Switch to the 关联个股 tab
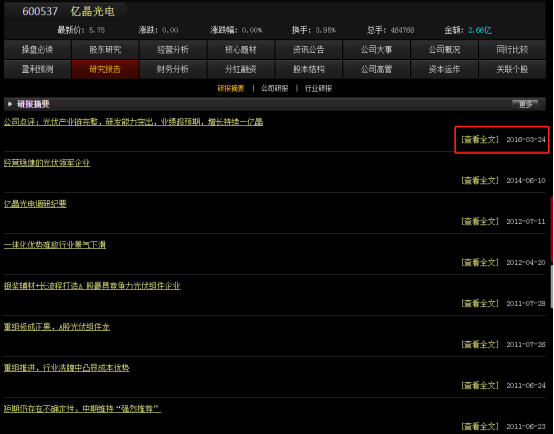Viewport: 554px width, 434px height. click(512, 69)
